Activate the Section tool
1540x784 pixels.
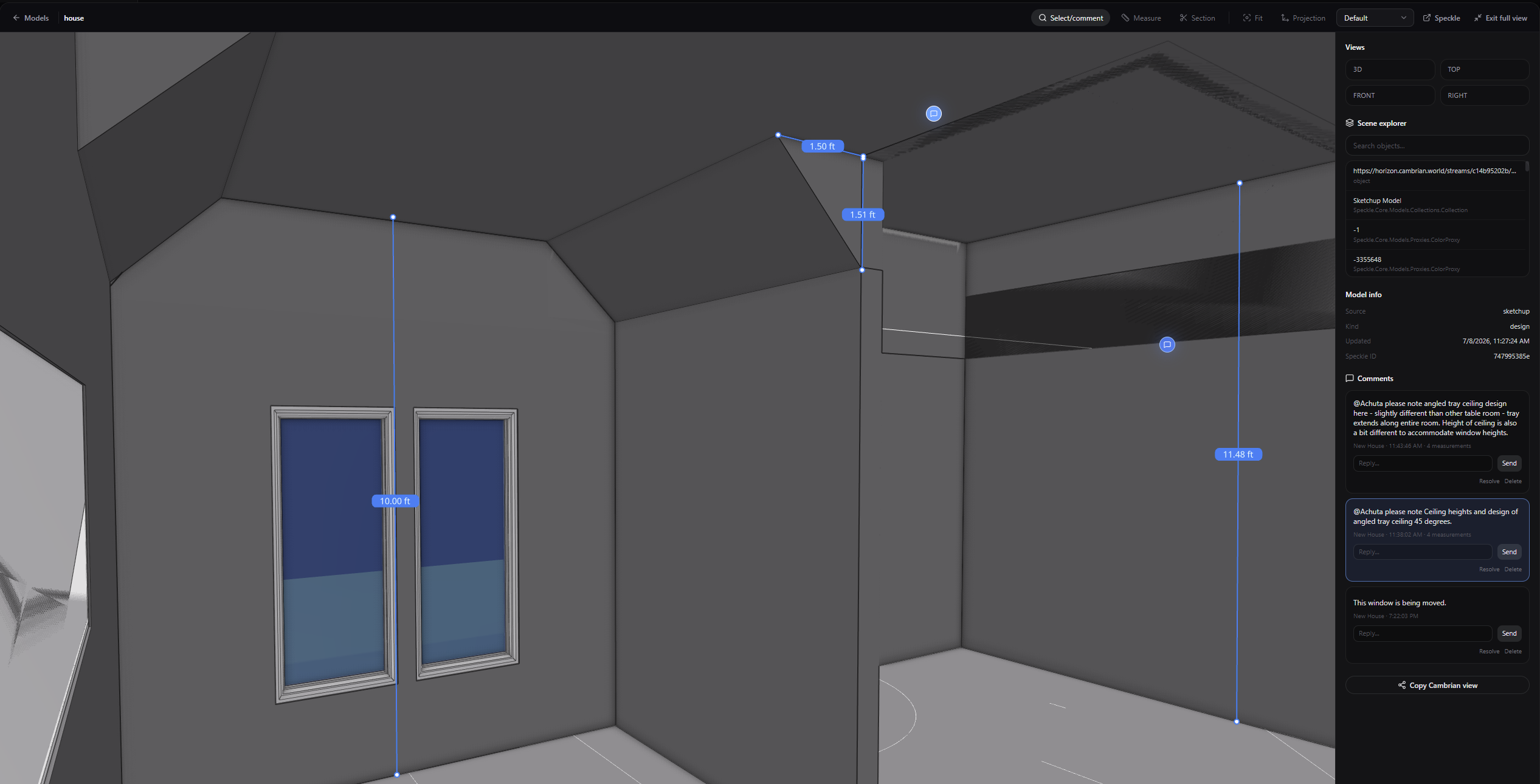pos(1197,18)
